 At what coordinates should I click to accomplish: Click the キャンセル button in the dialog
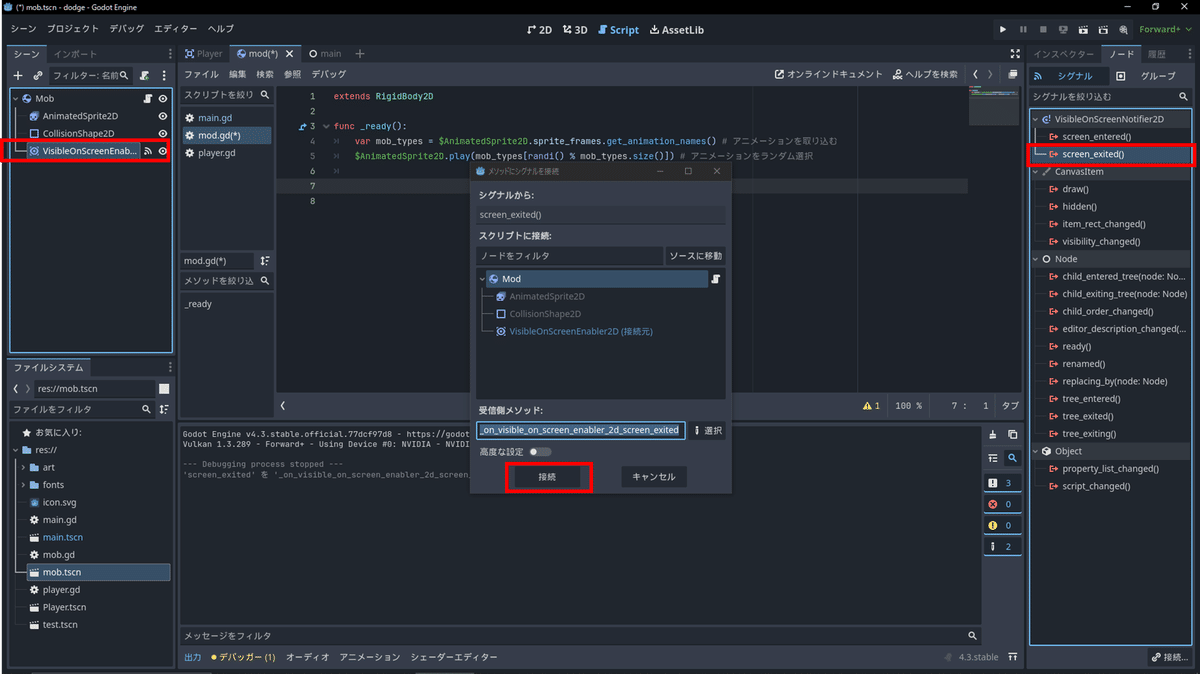coord(653,477)
